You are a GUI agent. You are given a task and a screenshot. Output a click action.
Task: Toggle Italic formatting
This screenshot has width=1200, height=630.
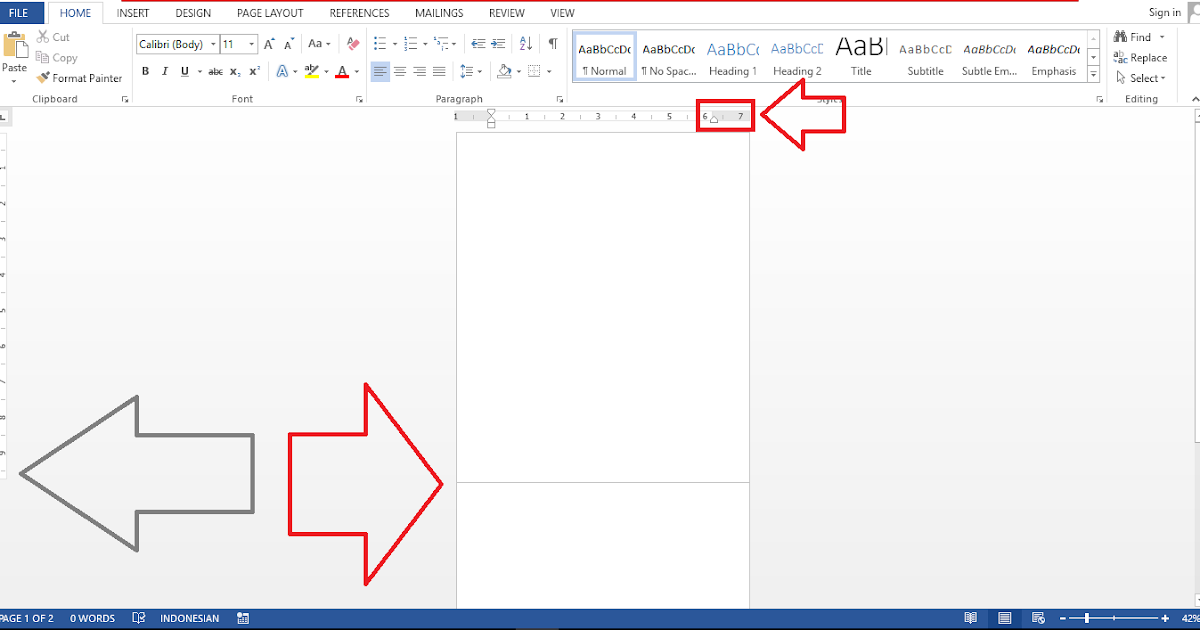pyautogui.click(x=165, y=71)
